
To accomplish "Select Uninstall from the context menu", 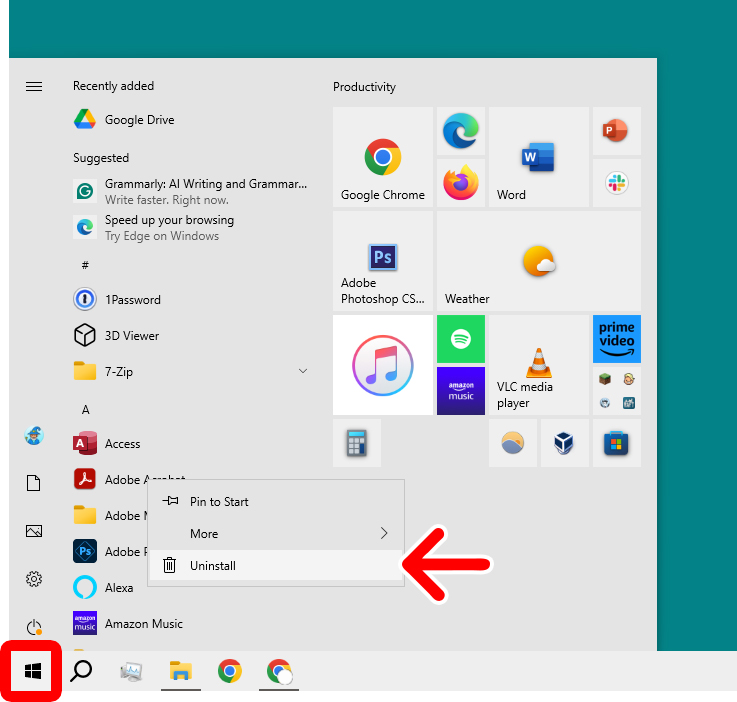I will click(276, 565).
